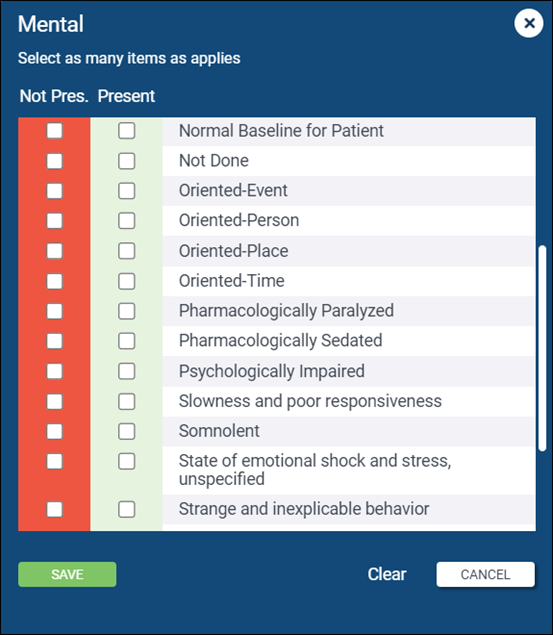Check Present for Somnolent

127,431
